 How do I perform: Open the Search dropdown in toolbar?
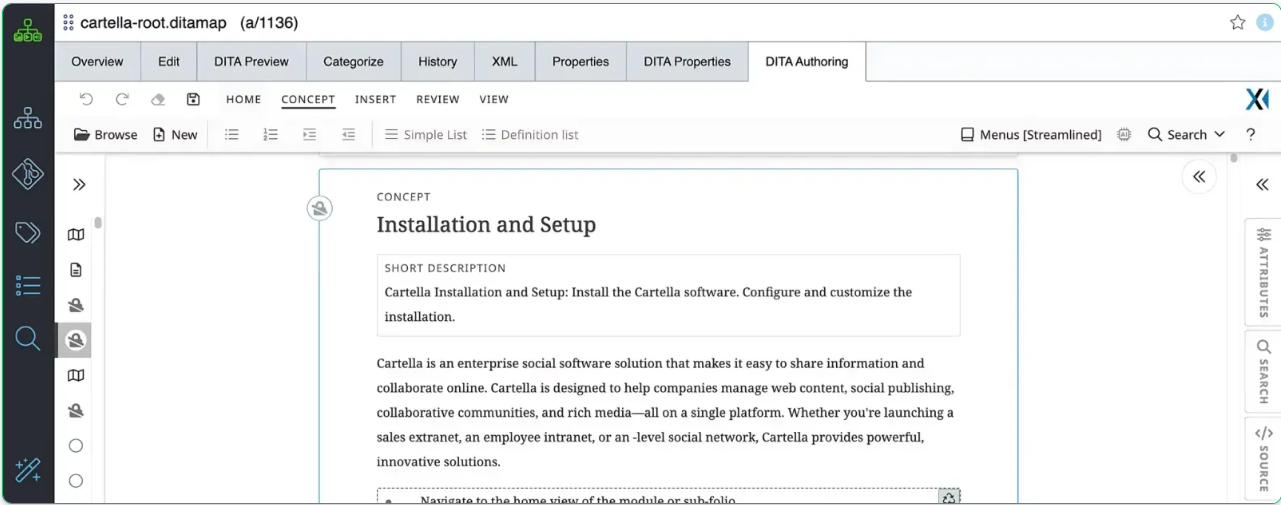point(1186,135)
